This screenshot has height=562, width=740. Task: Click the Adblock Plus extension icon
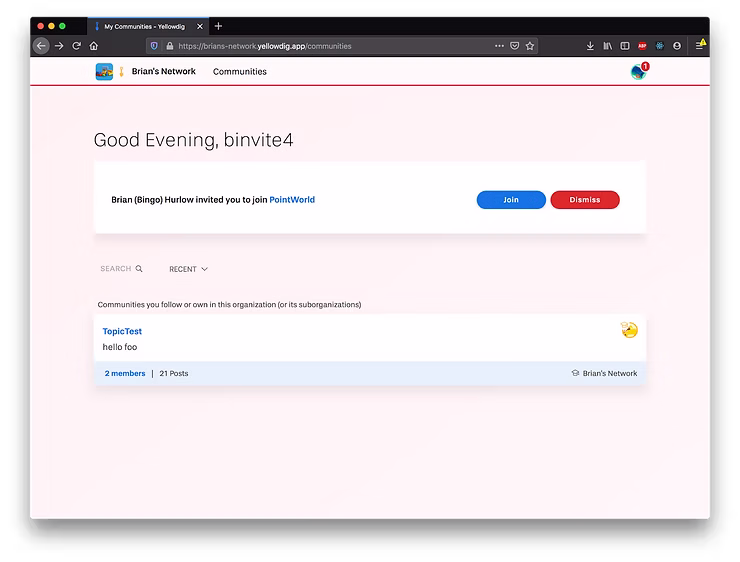(x=642, y=46)
